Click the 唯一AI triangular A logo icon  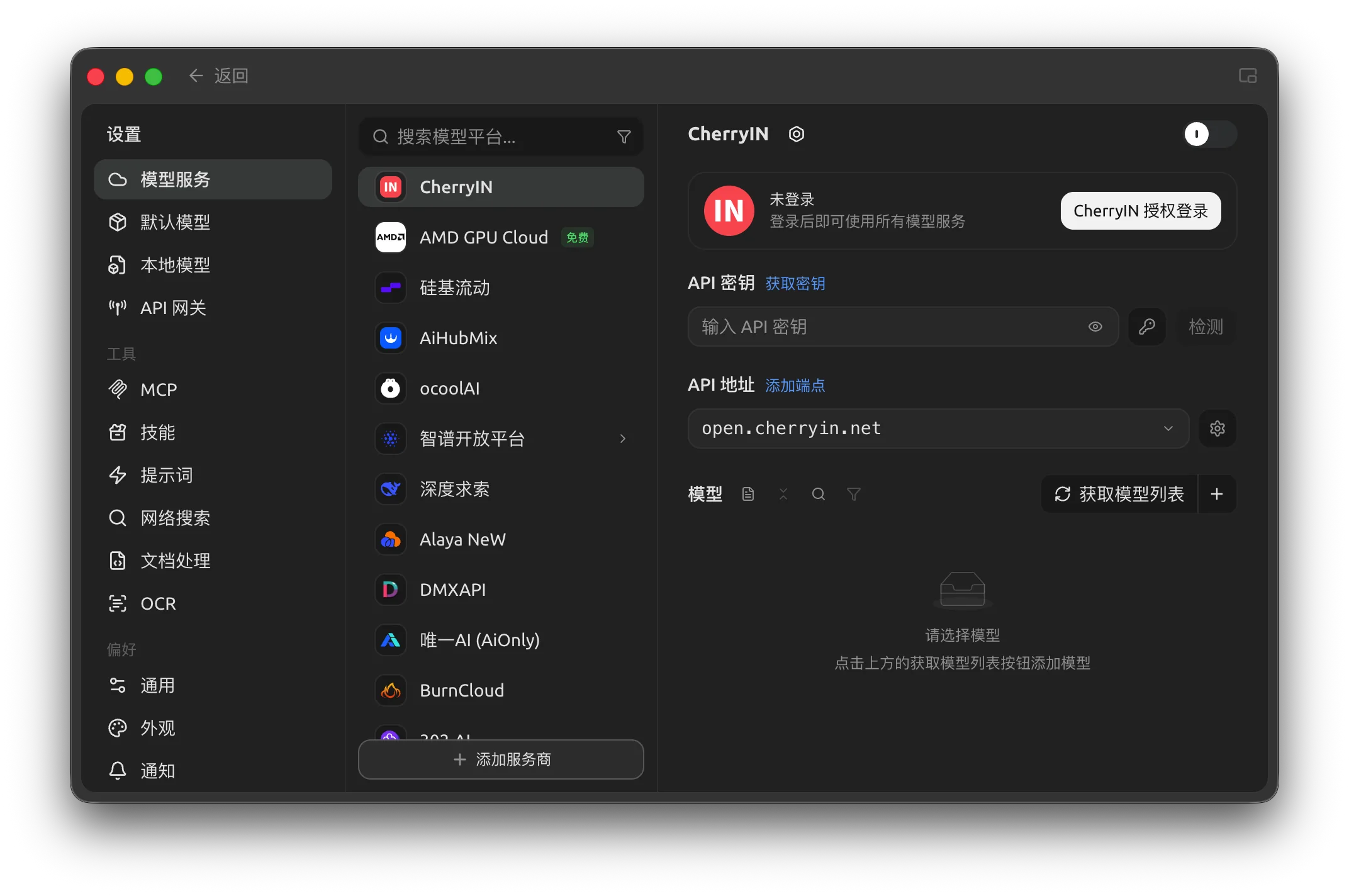coord(390,640)
